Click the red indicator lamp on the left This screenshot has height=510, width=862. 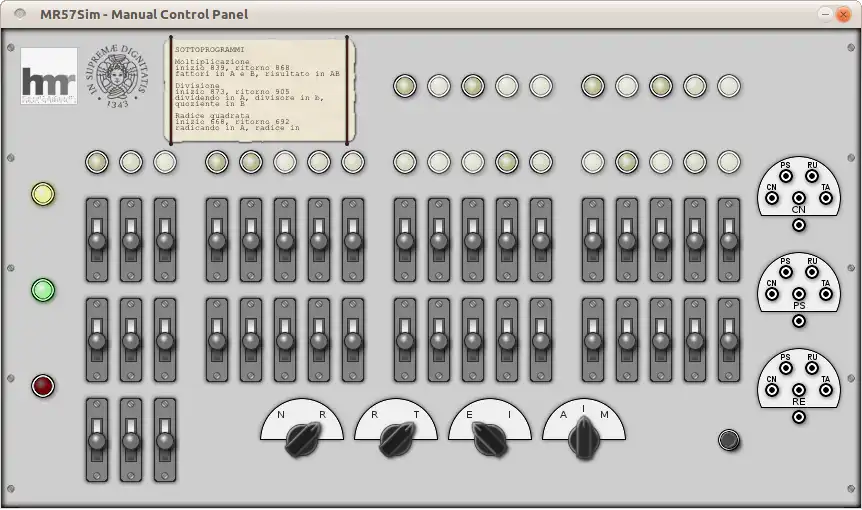pos(43,386)
